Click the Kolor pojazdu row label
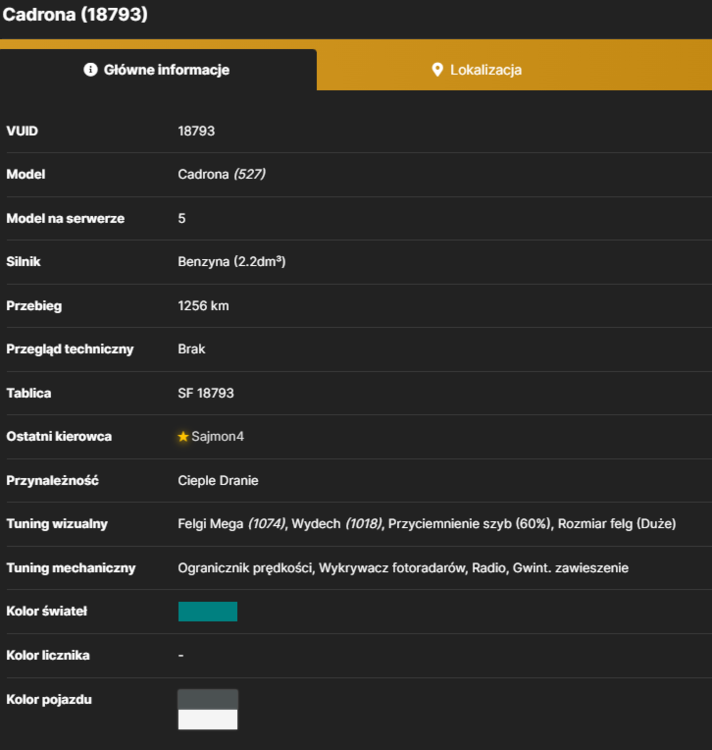The width and height of the screenshot is (712, 750). pyautogui.click(x=49, y=700)
